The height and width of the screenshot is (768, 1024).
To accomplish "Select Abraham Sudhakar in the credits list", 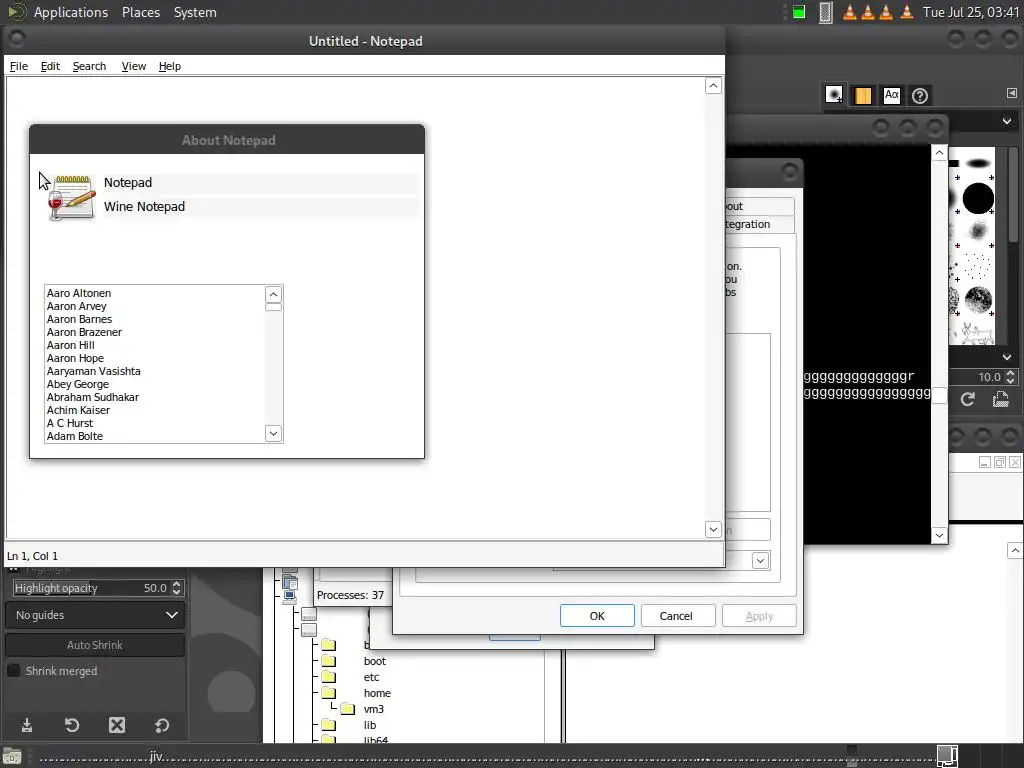I will coord(93,397).
